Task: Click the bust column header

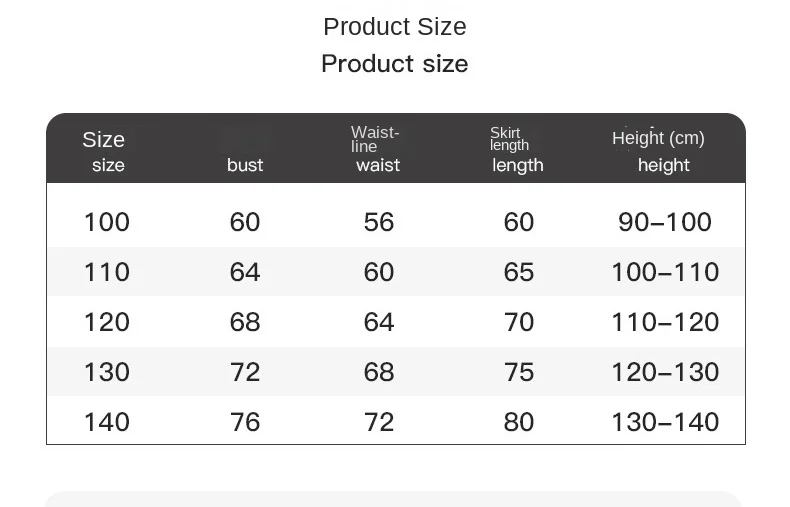Action: [x=245, y=165]
